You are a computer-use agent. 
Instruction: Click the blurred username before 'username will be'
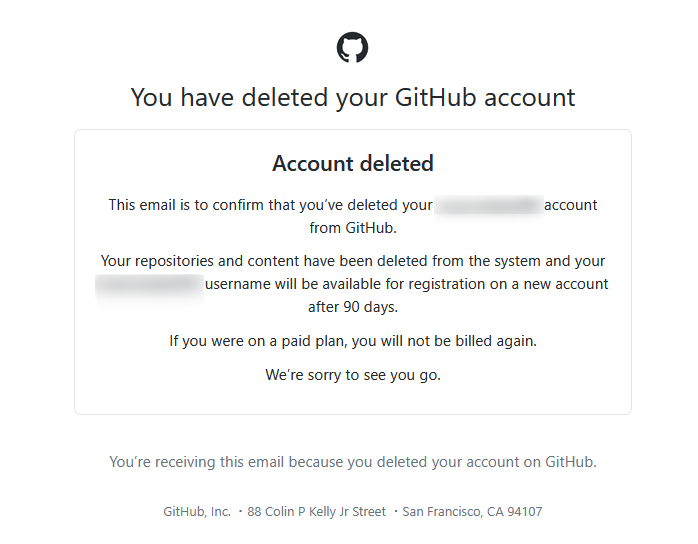pyautogui.click(x=149, y=284)
